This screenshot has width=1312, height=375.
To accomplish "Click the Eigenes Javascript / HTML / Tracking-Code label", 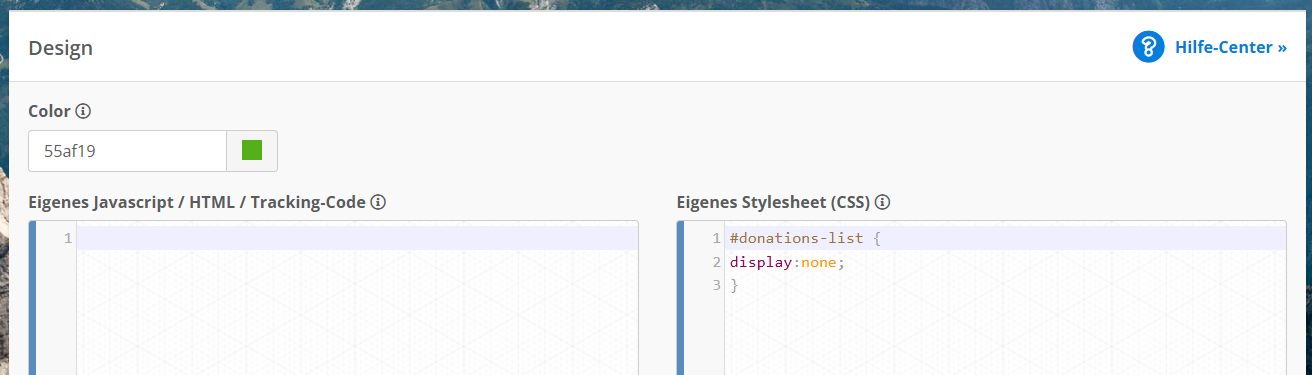I will point(197,202).
